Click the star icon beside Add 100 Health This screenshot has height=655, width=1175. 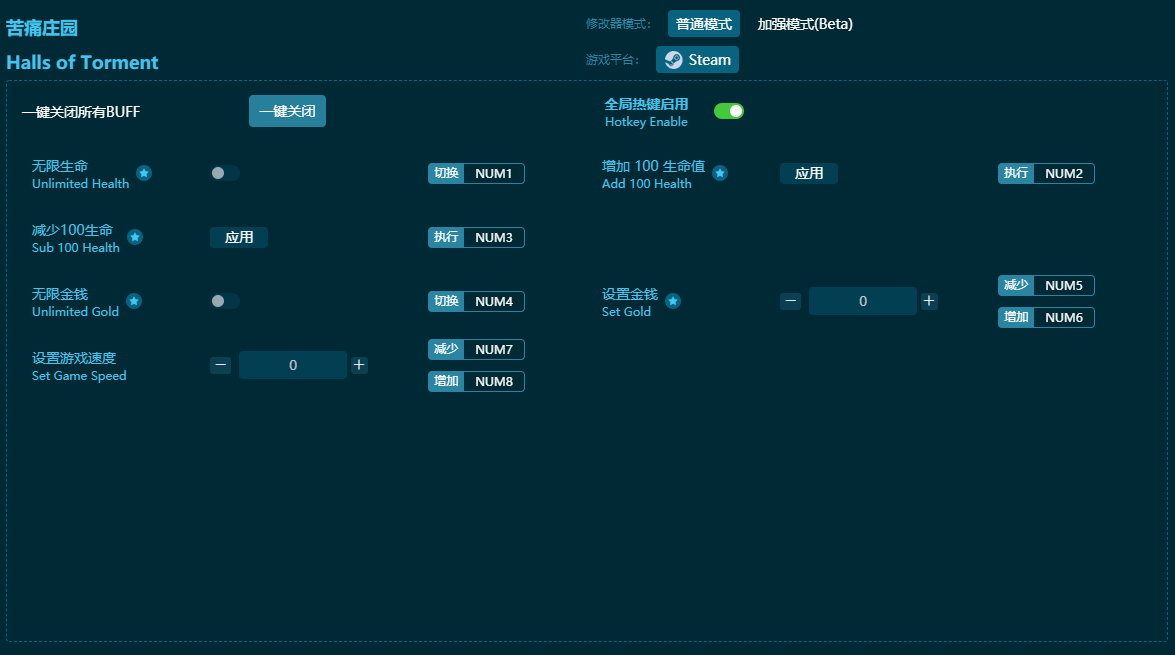click(720, 173)
